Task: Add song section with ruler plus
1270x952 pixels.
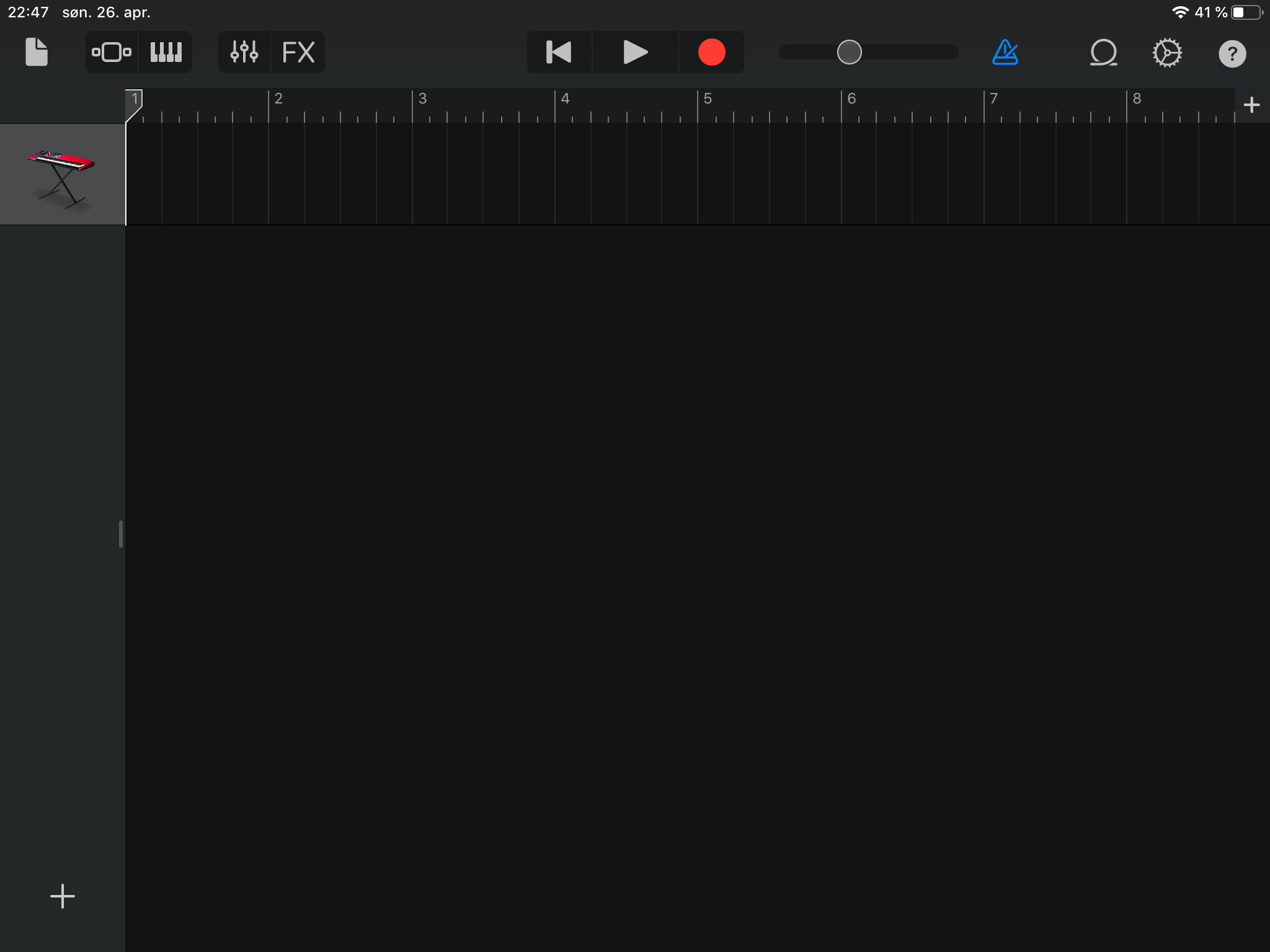Action: point(1251,105)
